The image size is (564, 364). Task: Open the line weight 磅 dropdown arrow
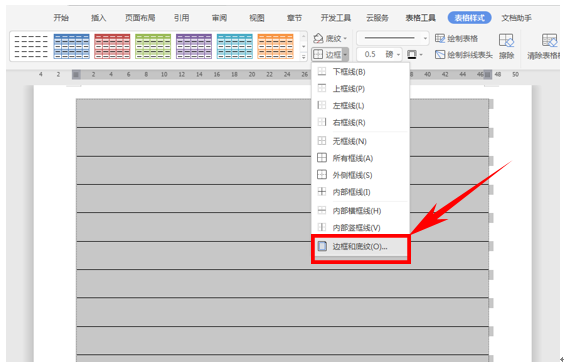[399, 55]
